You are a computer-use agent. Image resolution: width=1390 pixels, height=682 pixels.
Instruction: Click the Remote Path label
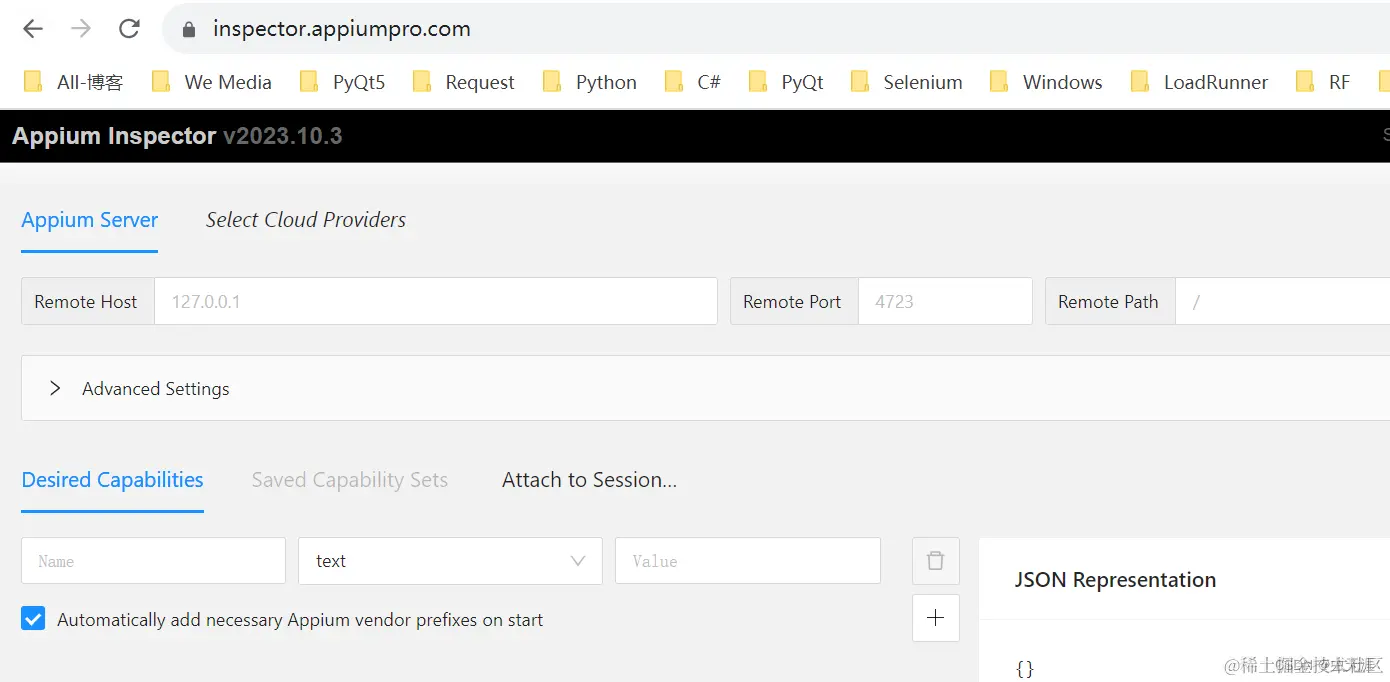pos(1108,302)
